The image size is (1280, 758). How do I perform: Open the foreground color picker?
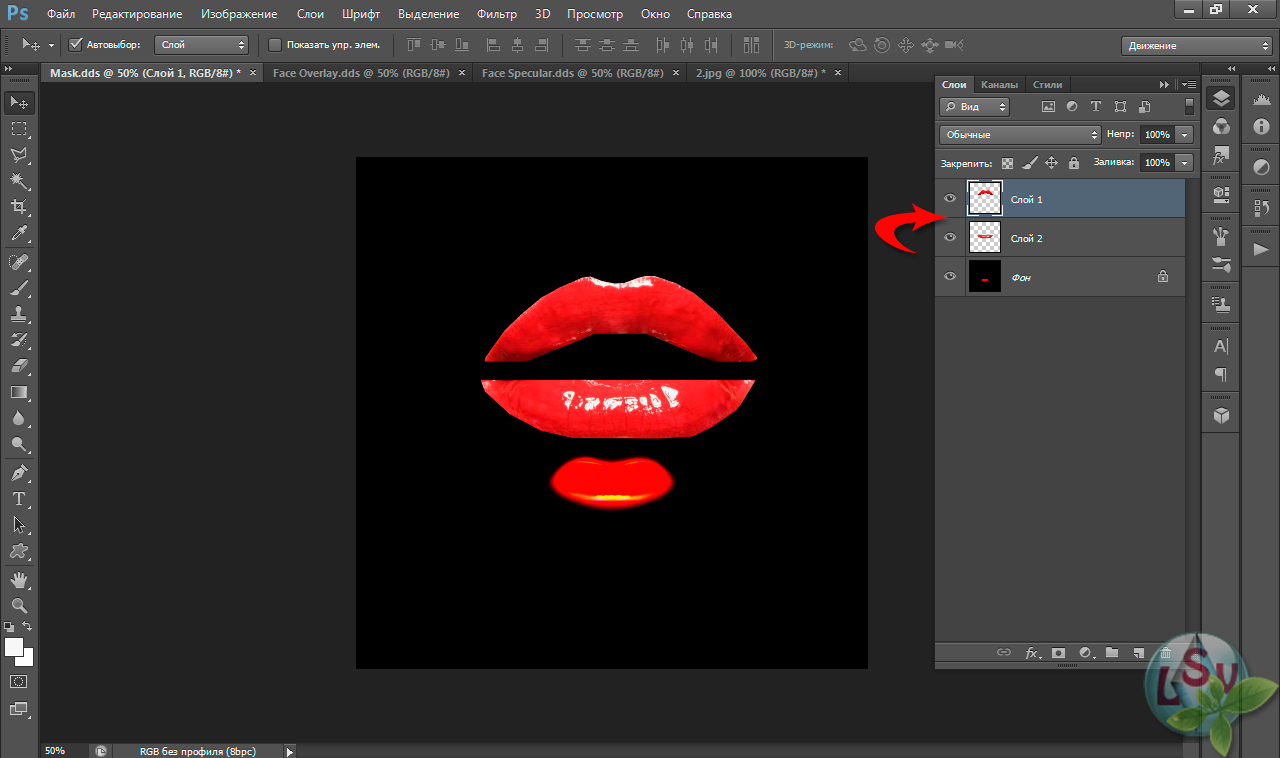pos(13,646)
